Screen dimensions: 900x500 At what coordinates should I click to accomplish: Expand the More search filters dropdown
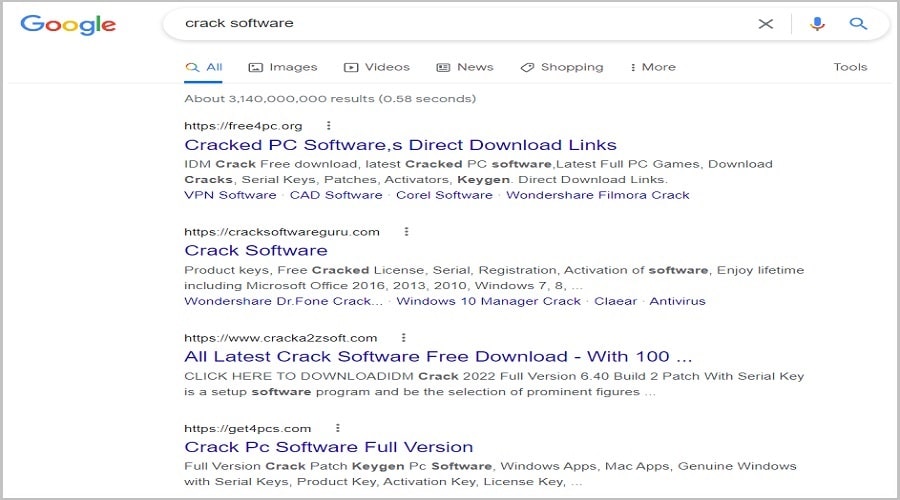(652, 67)
